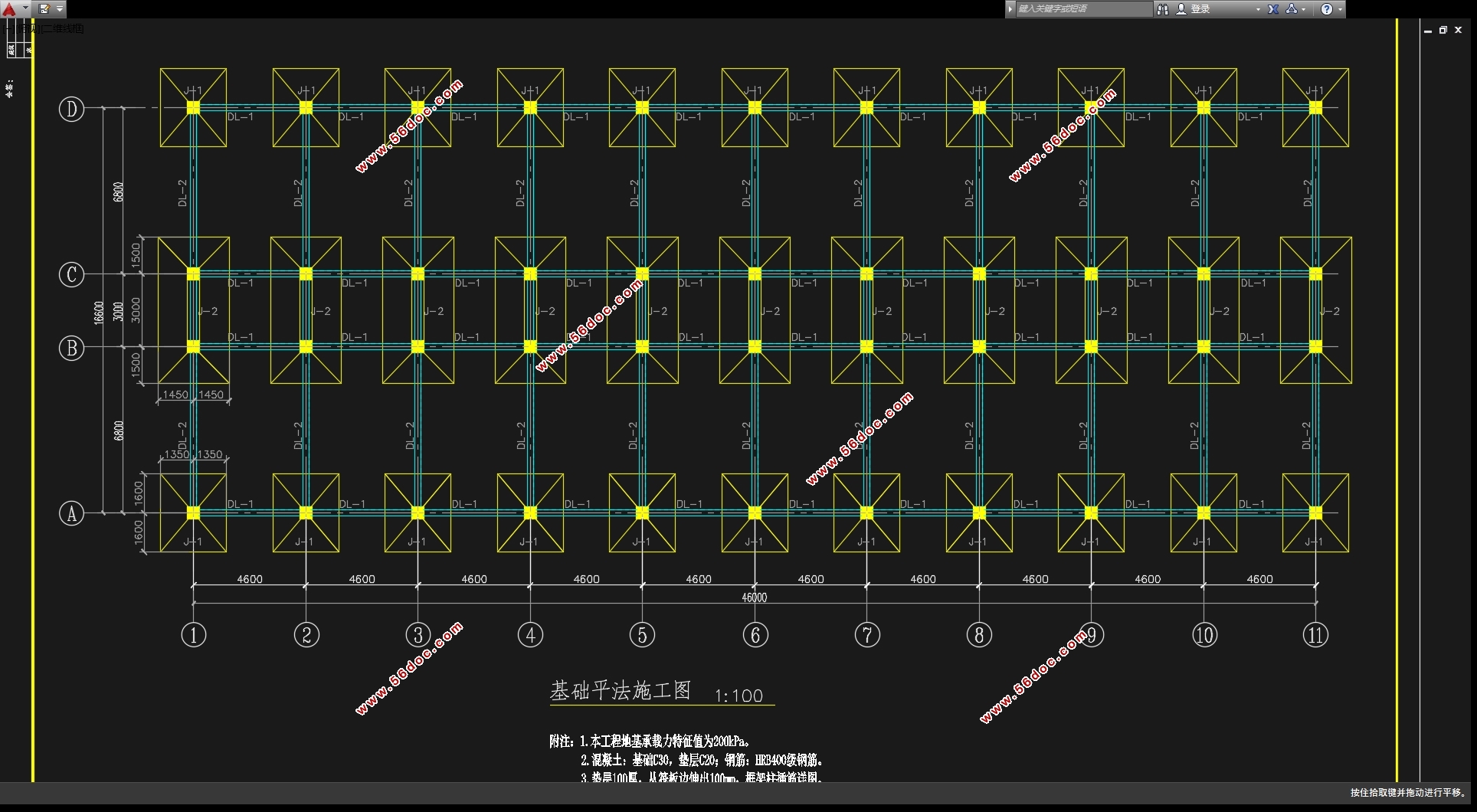The width and height of the screenshot is (1477, 812).
Task: Expand the Customize Quick Access Toolbar arrow
Action: tap(60, 9)
